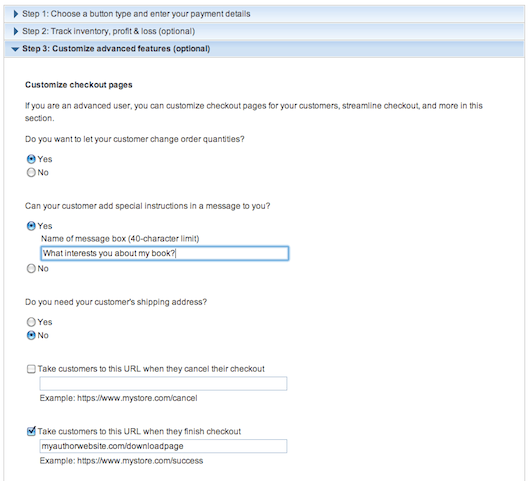
Task: Expand Step 2 inventory tracking arrow
Action: coord(16,31)
